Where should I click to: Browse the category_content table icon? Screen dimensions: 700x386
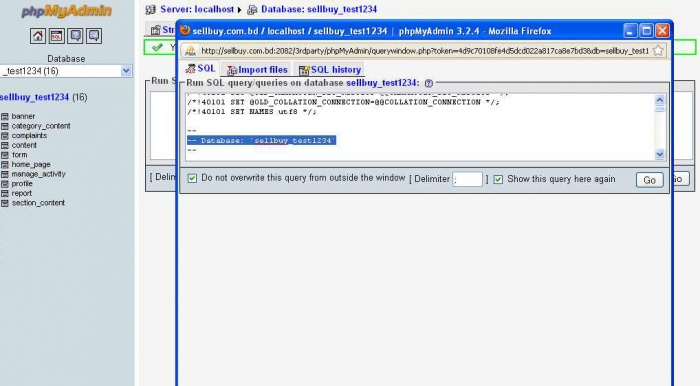5,126
